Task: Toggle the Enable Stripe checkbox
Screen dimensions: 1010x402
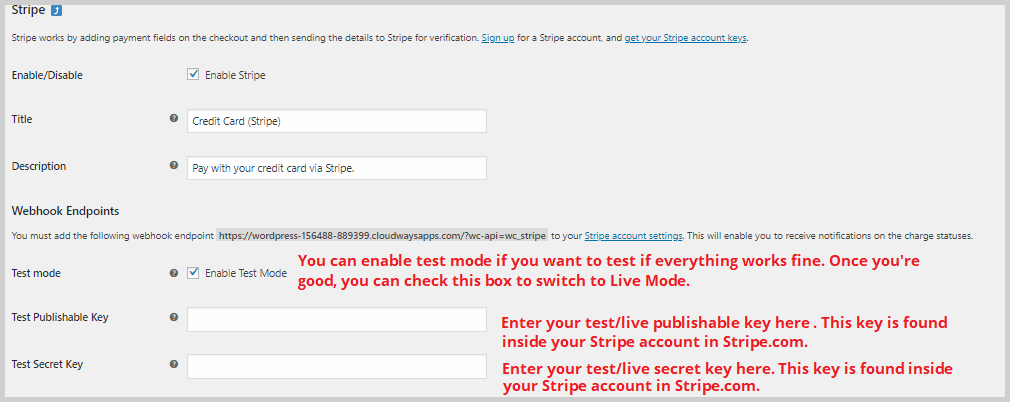Action: [x=193, y=75]
